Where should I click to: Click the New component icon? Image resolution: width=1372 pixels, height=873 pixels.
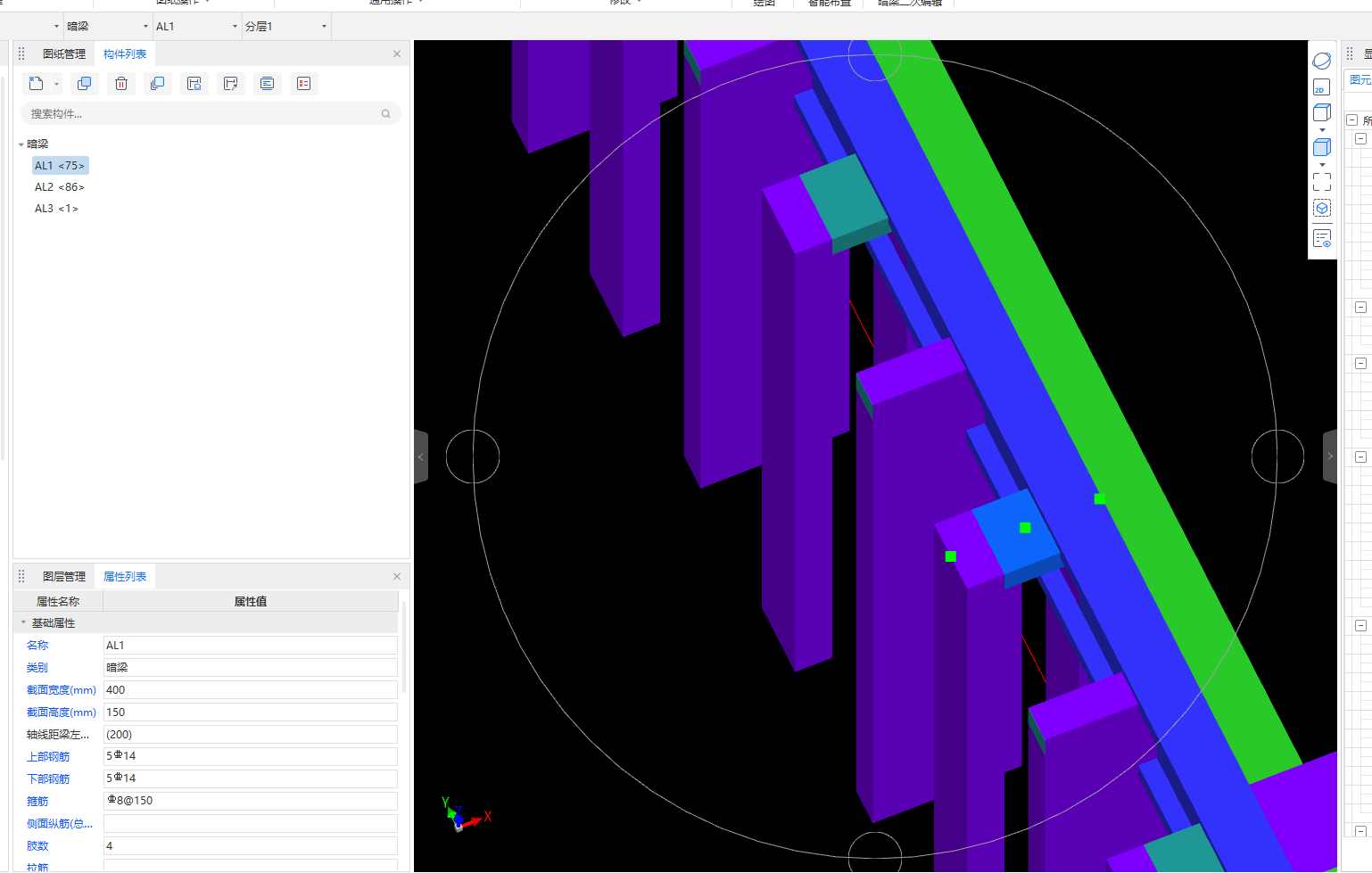click(x=36, y=84)
